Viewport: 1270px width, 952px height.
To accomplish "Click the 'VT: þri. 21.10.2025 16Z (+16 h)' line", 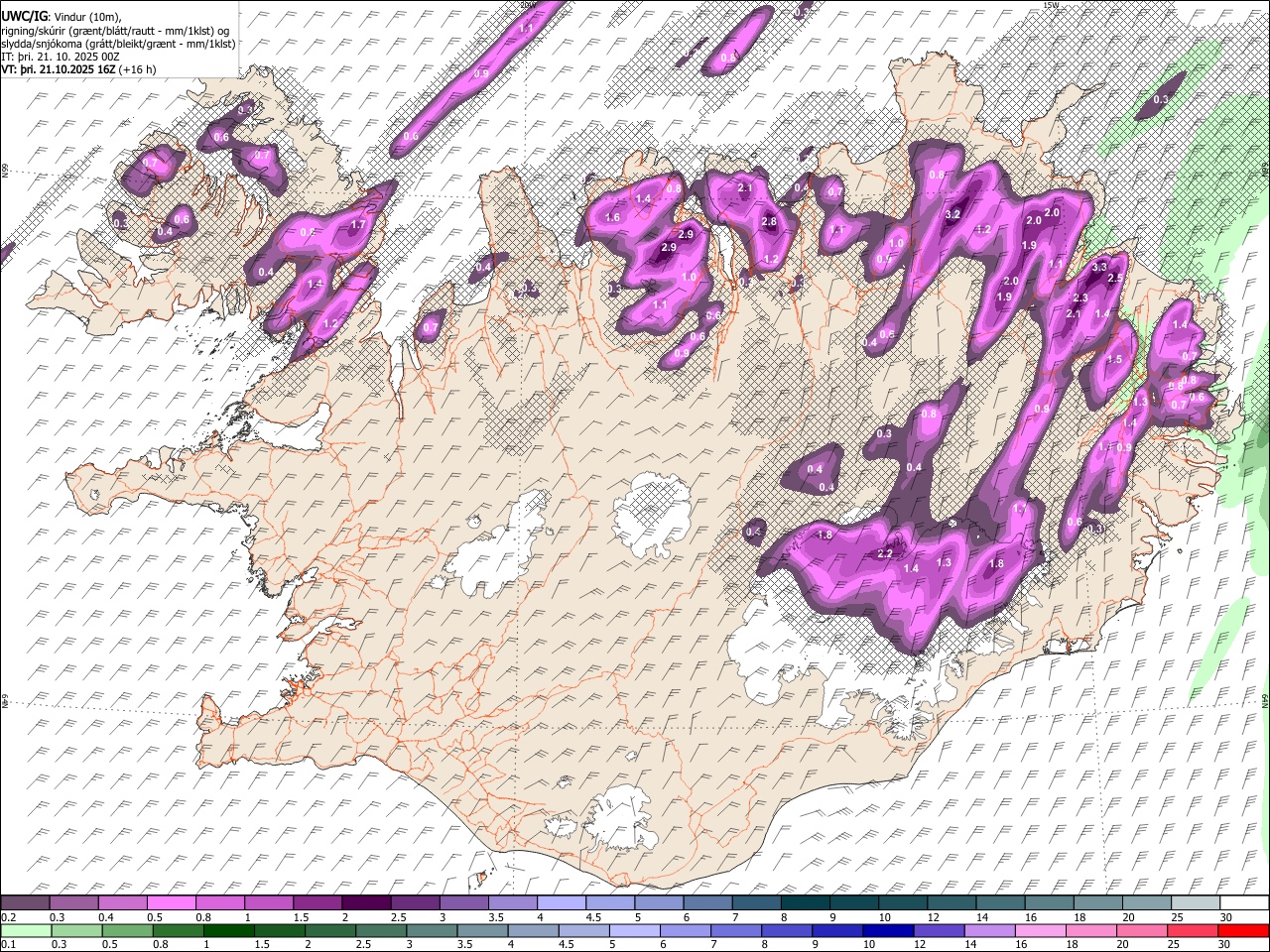I will click(78, 70).
